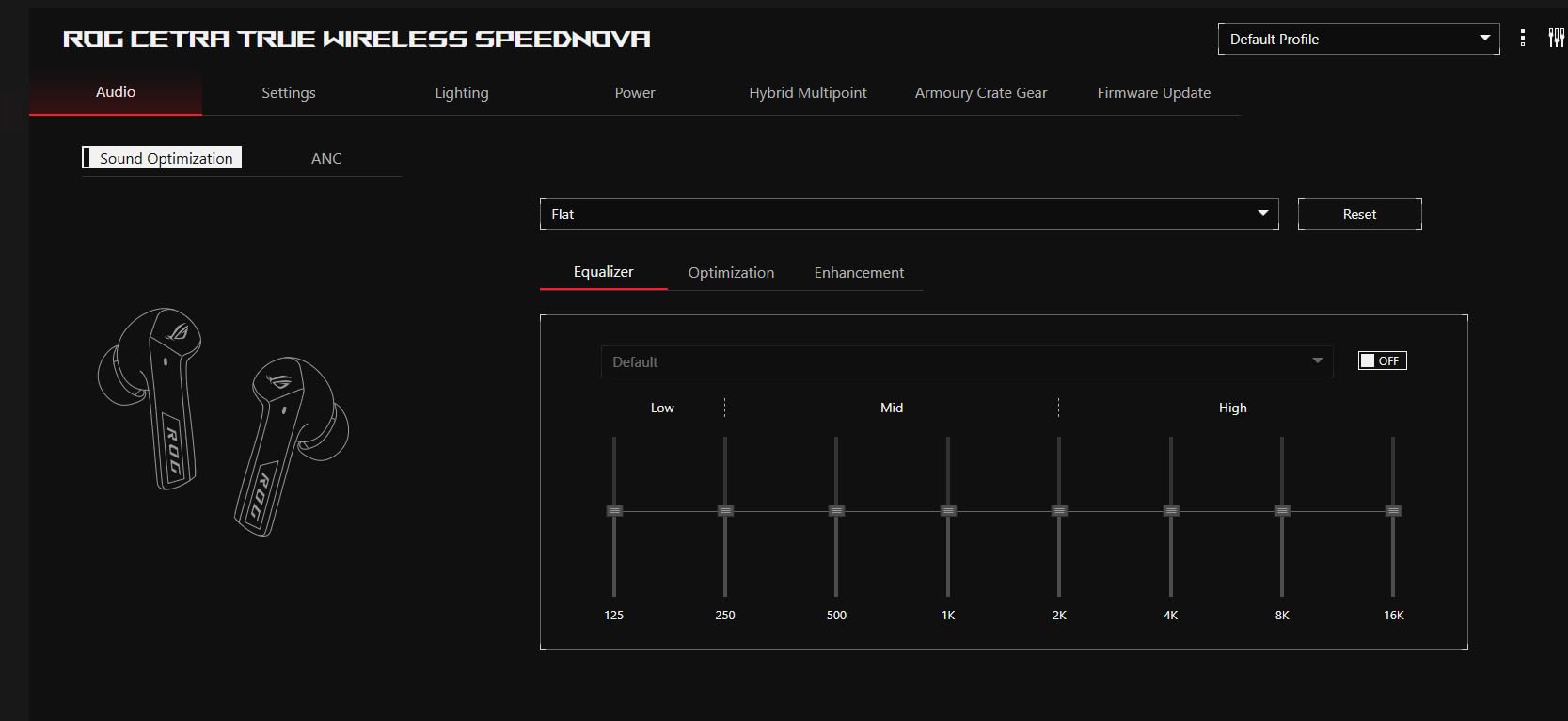Click the 1K band slider handle

[x=948, y=510]
